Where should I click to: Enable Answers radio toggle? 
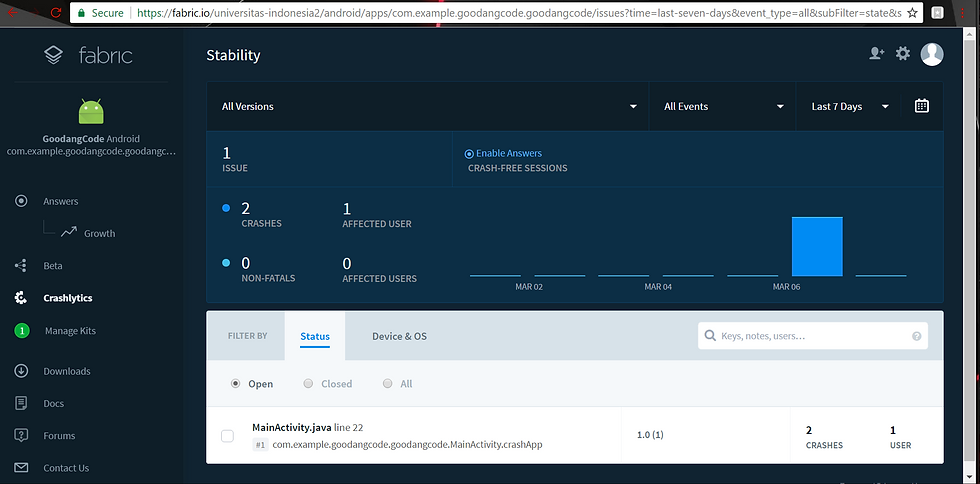469,154
